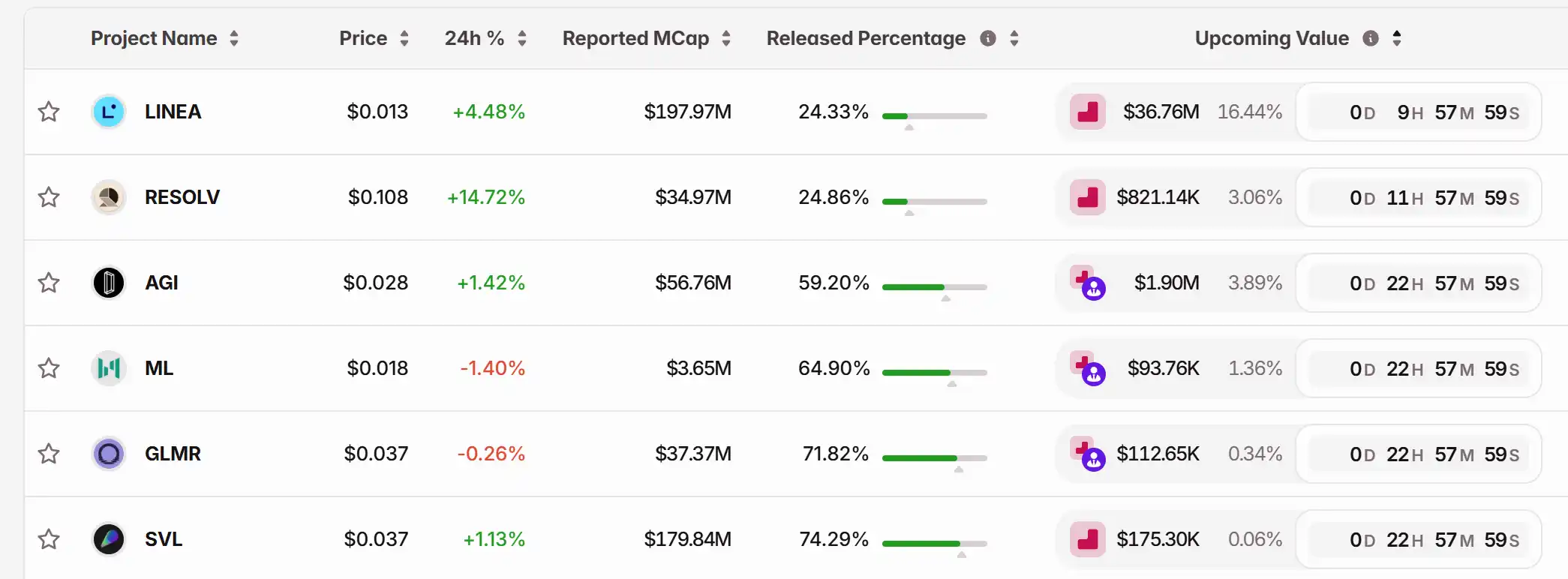Open Released Percentage info tooltip icon

point(988,38)
